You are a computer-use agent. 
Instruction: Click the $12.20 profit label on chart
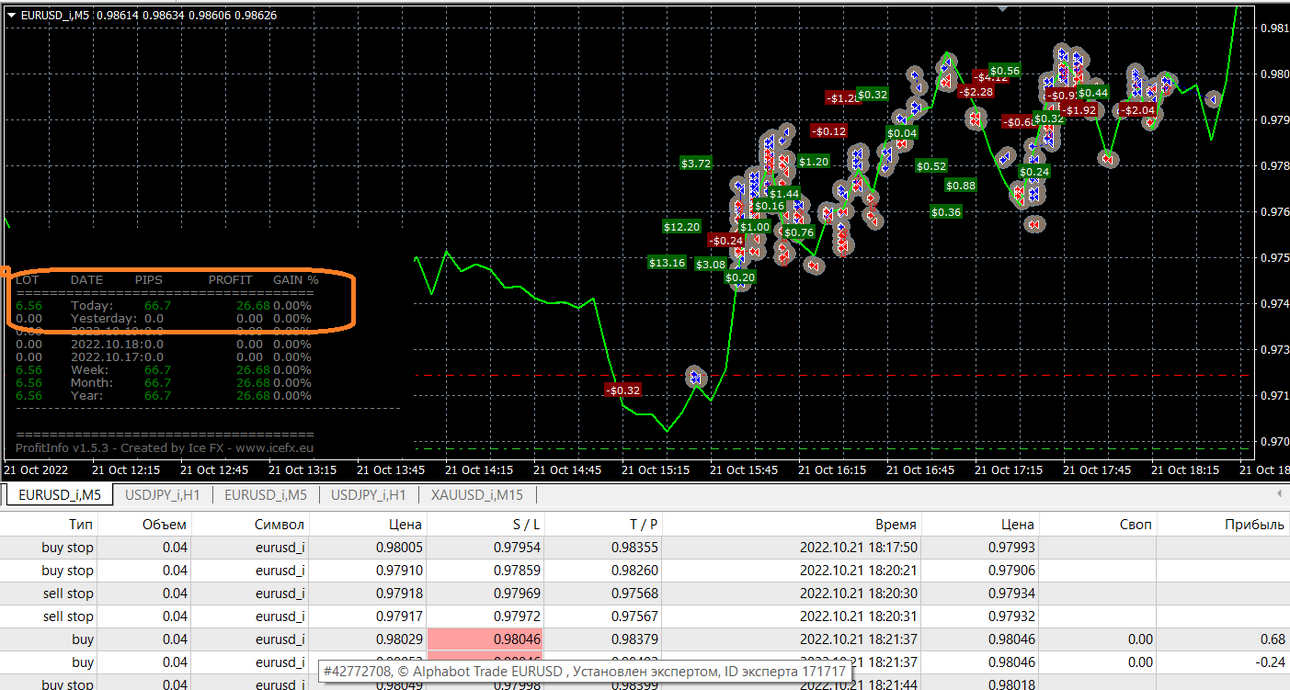click(682, 227)
